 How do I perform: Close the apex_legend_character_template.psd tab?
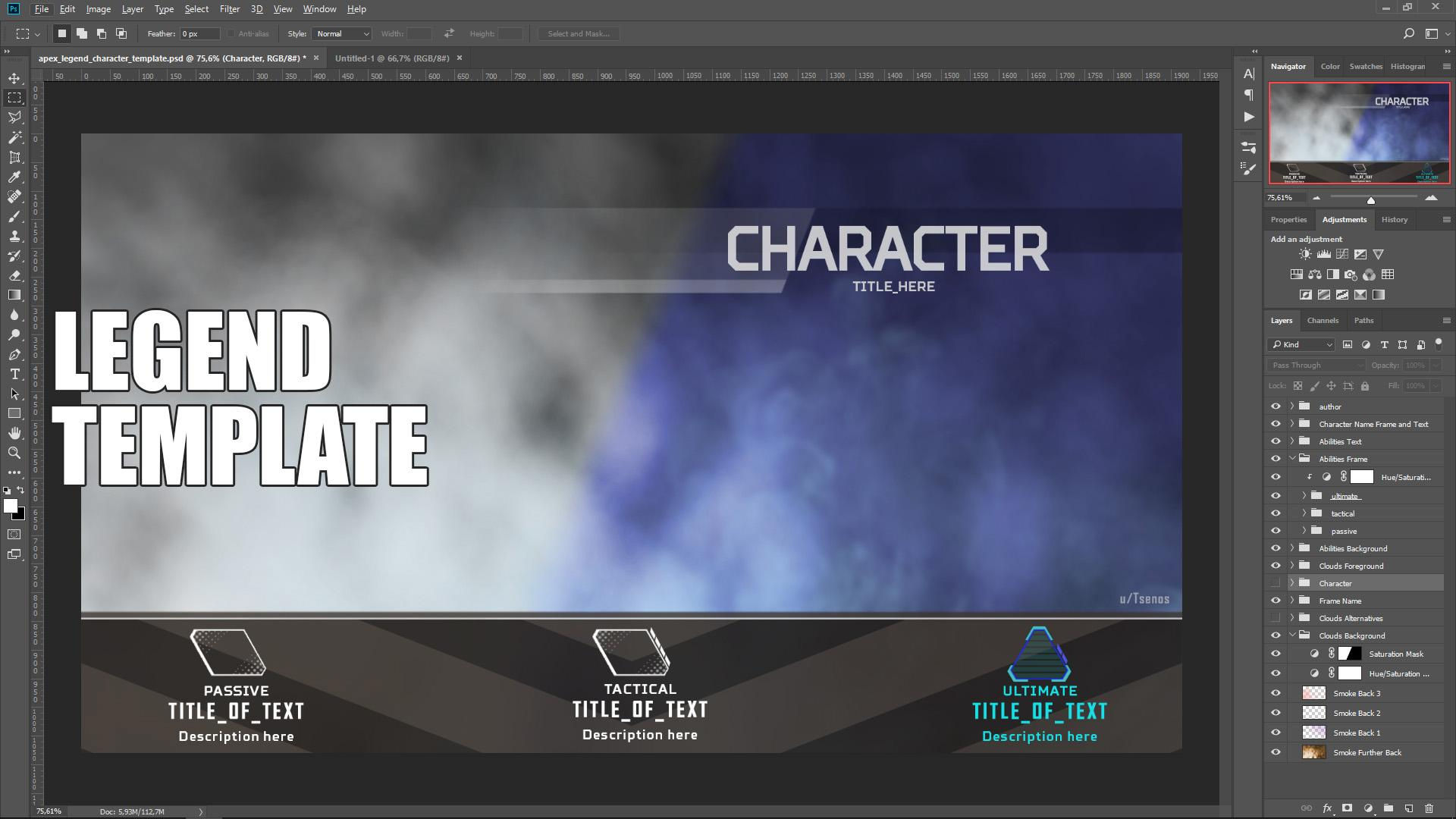click(x=316, y=58)
